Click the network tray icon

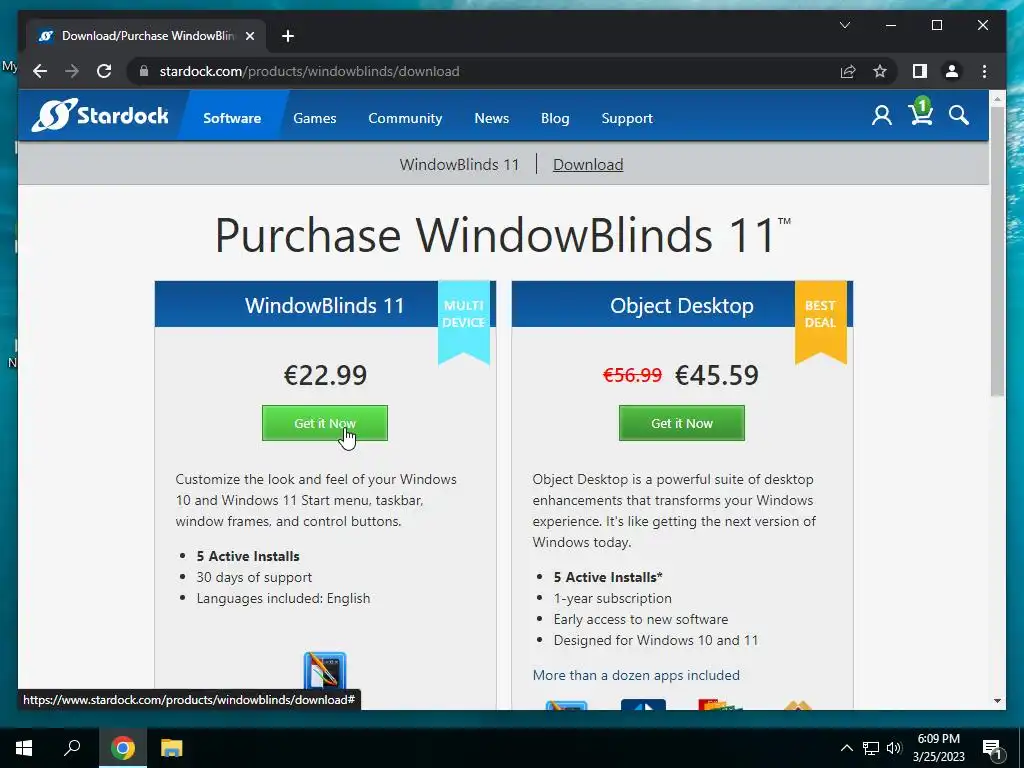871,748
